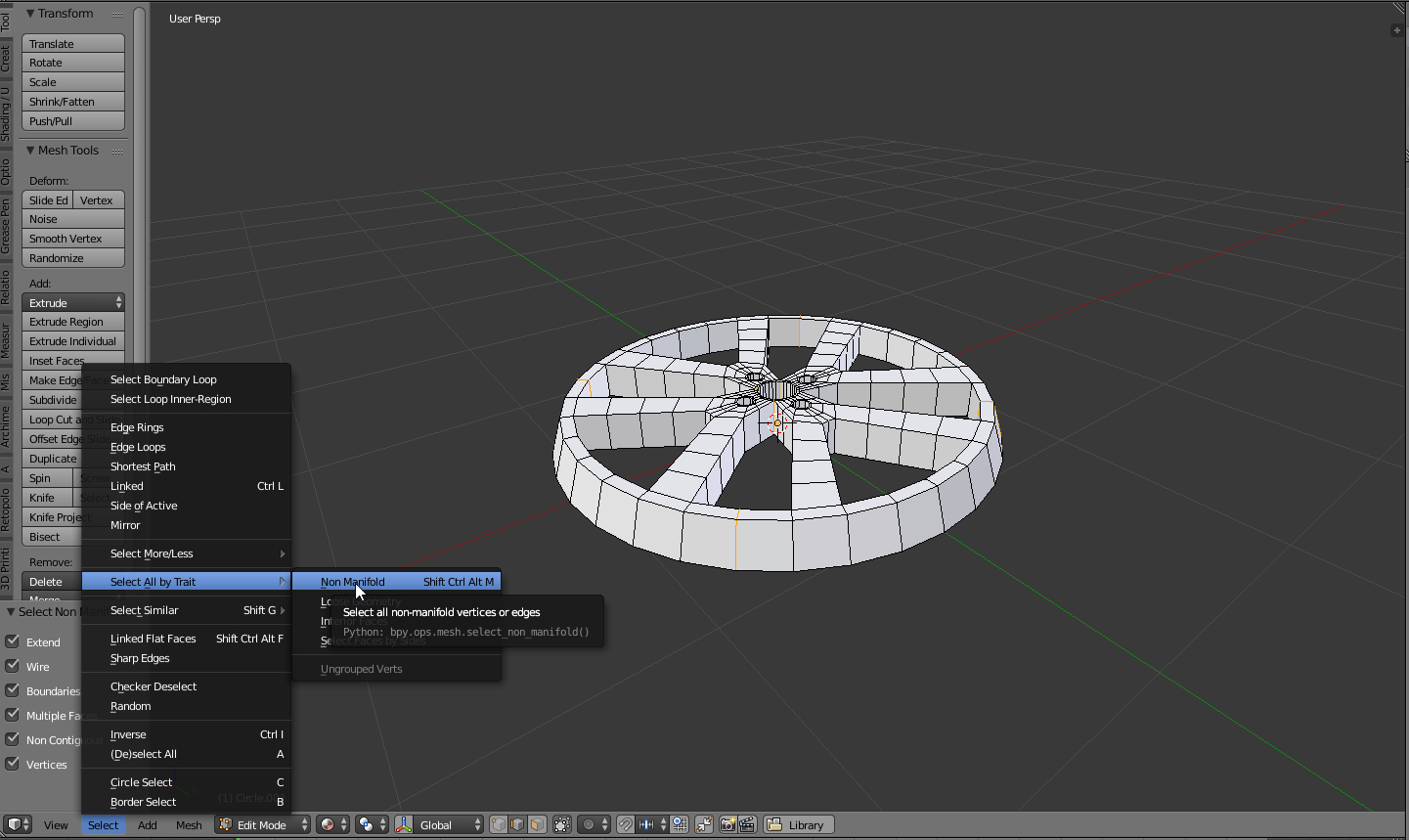This screenshot has height=840, width=1409.
Task: Click the Mesh Tools panel grip handle
Action: pos(117,151)
